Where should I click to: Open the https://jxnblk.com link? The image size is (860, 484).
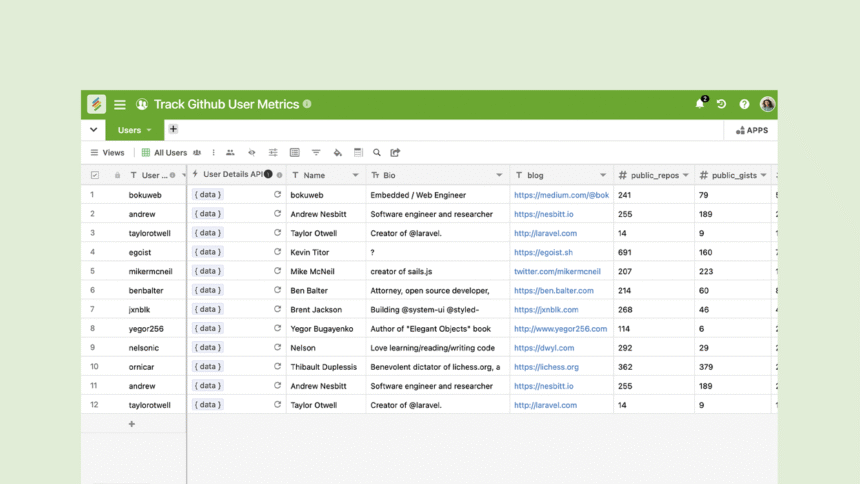(x=546, y=309)
